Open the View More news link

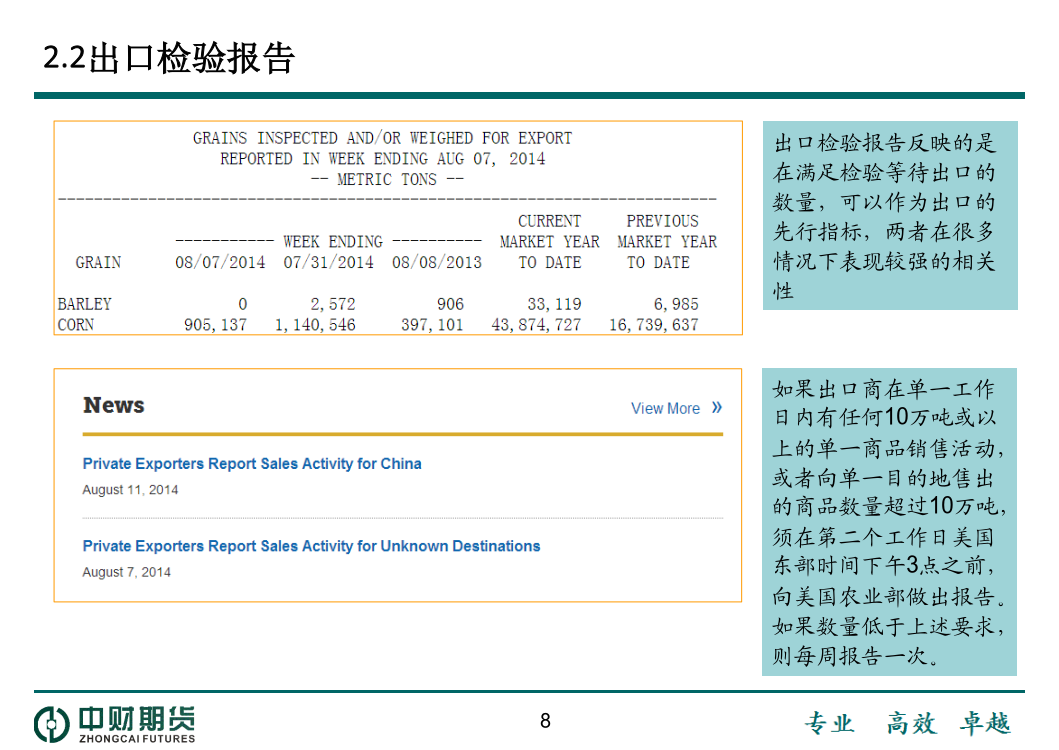tap(665, 409)
